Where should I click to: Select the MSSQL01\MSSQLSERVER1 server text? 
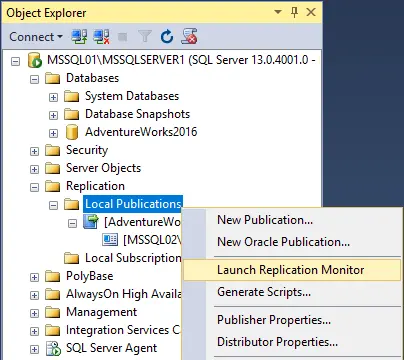(181, 60)
